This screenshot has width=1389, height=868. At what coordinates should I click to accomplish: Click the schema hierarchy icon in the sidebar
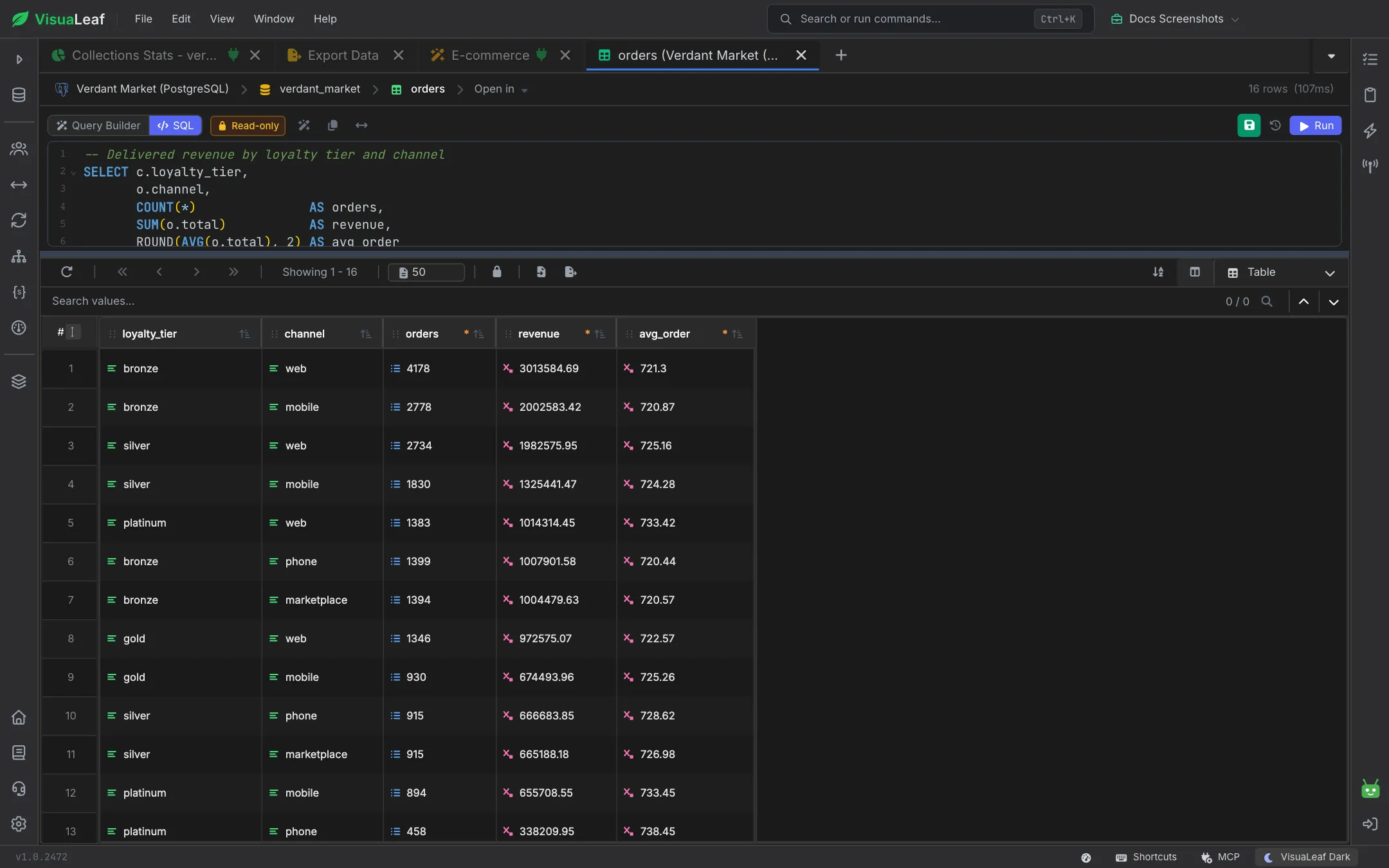tap(19, 257)
